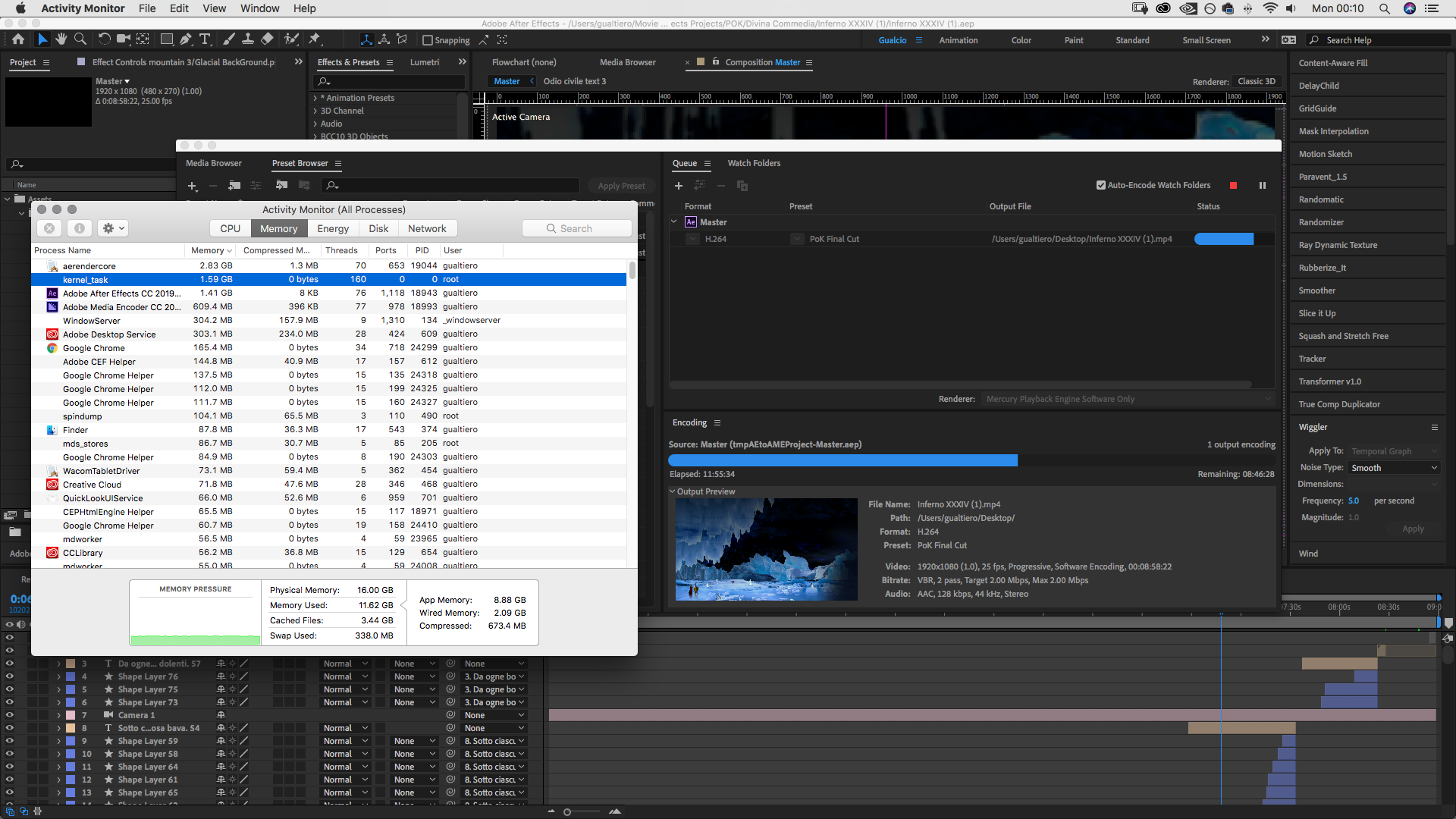Click the Activity Monitor Search field
The image size is (1456, 819).
(x=577, y=228)
